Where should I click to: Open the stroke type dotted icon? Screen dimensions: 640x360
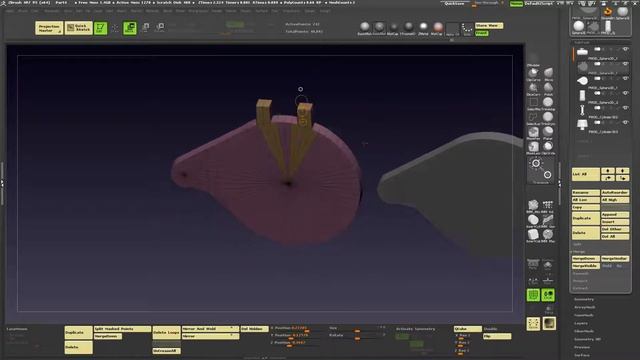(x=467, y=29)
